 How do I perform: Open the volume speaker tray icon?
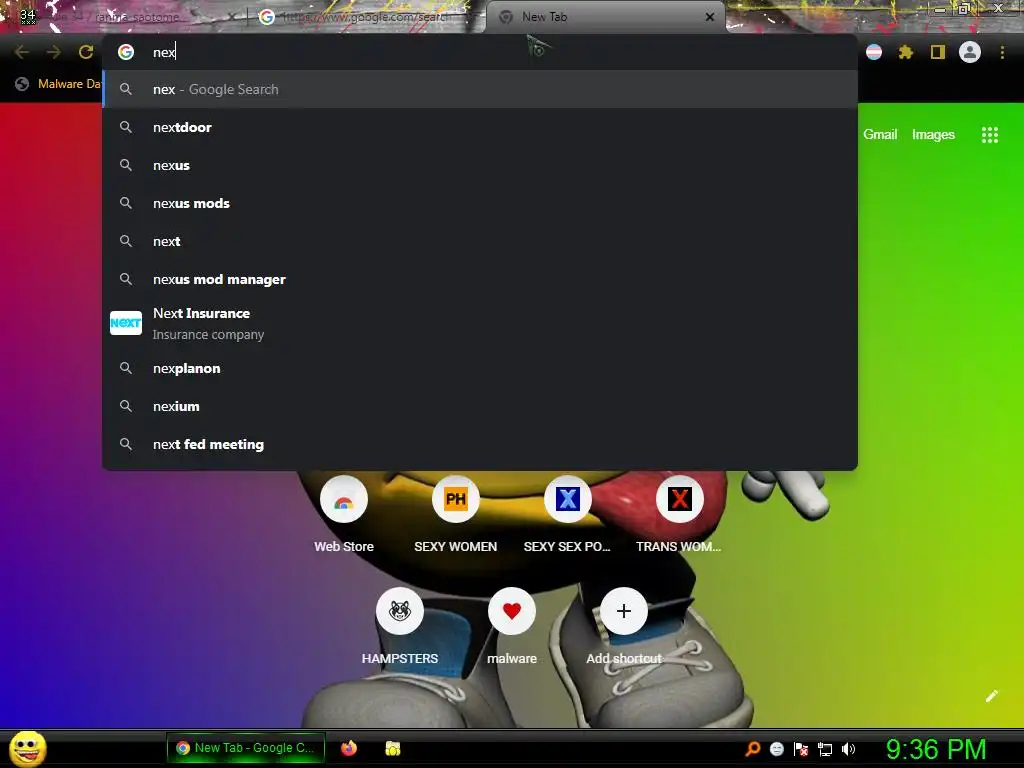[x=848, y=749]
